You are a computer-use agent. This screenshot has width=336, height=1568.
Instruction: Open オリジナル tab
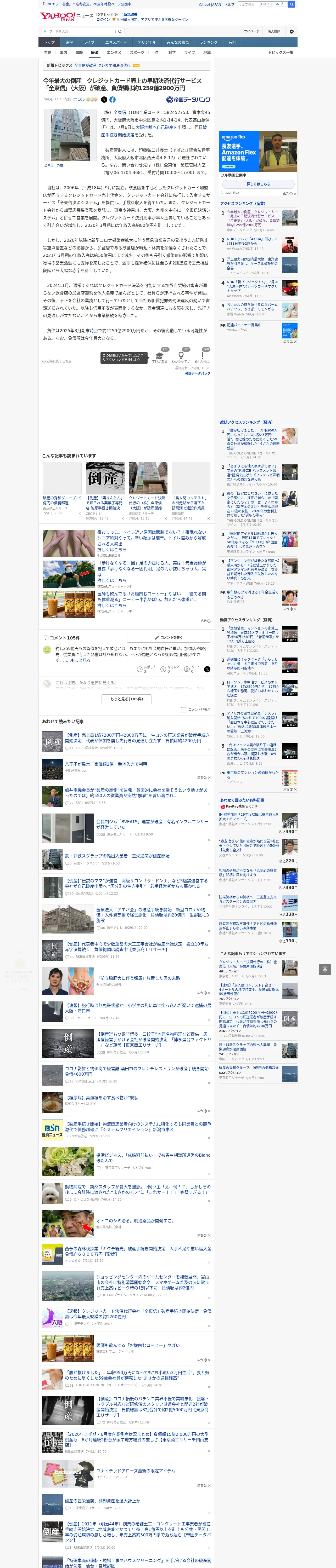(147, 43)
